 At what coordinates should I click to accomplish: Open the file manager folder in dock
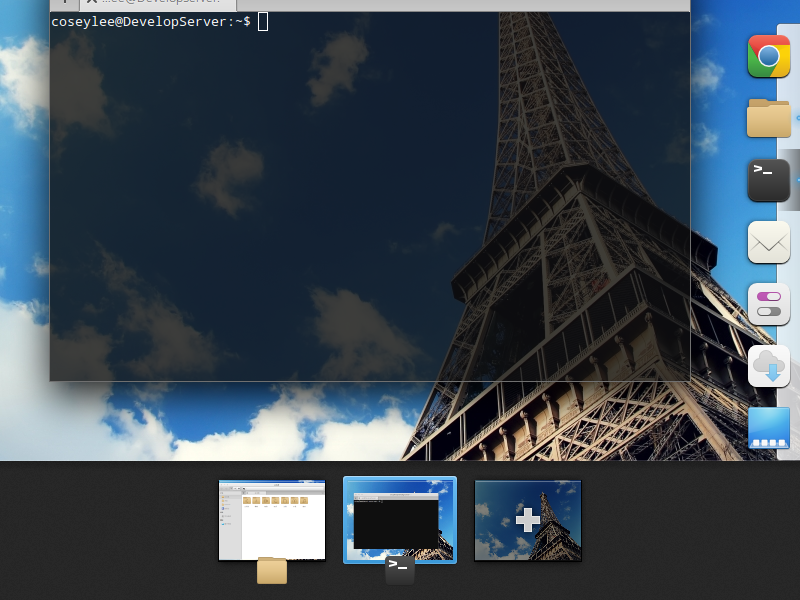[x=768, y=118]
